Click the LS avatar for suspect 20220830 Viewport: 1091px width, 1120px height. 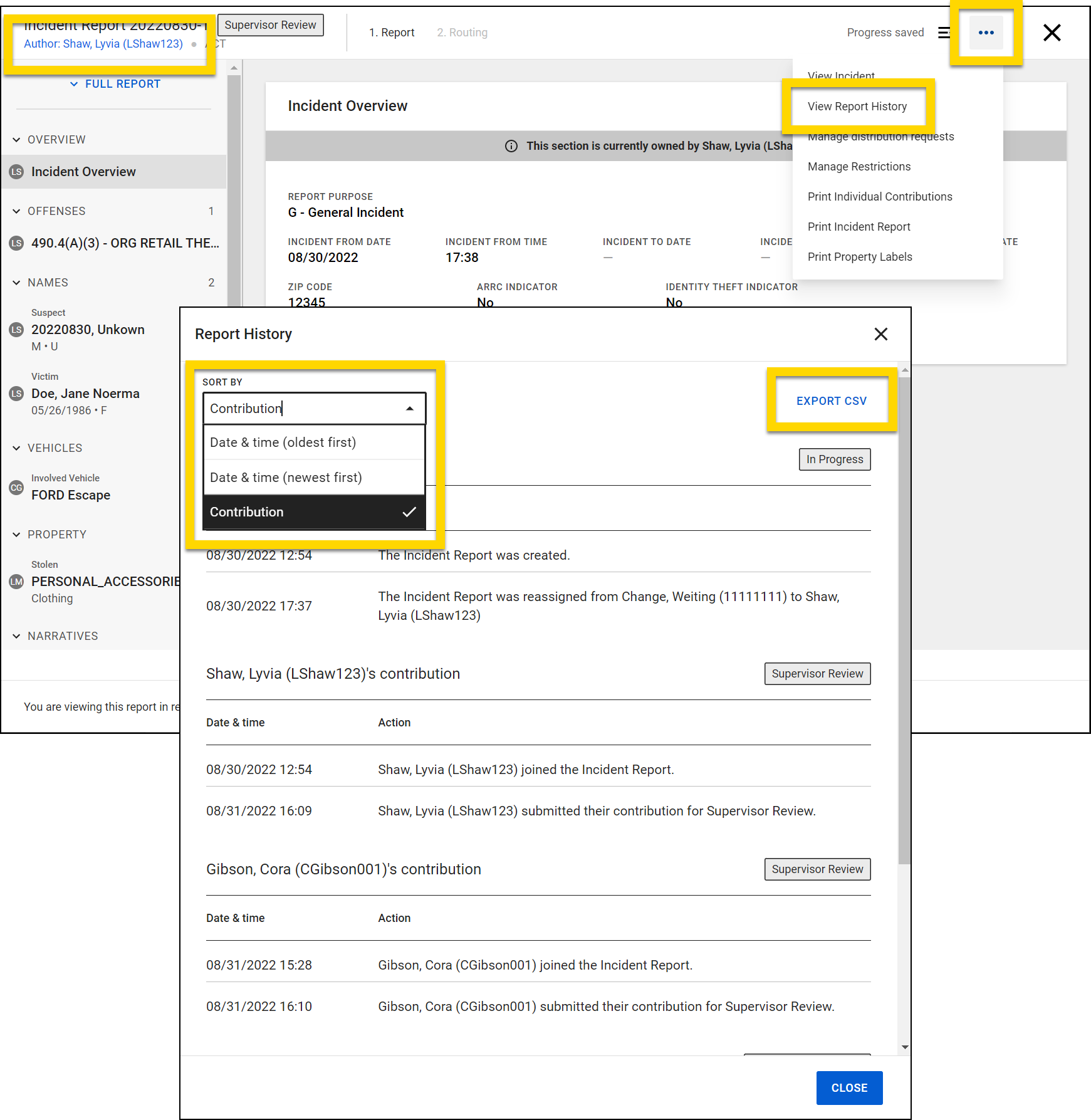point(16,329)
